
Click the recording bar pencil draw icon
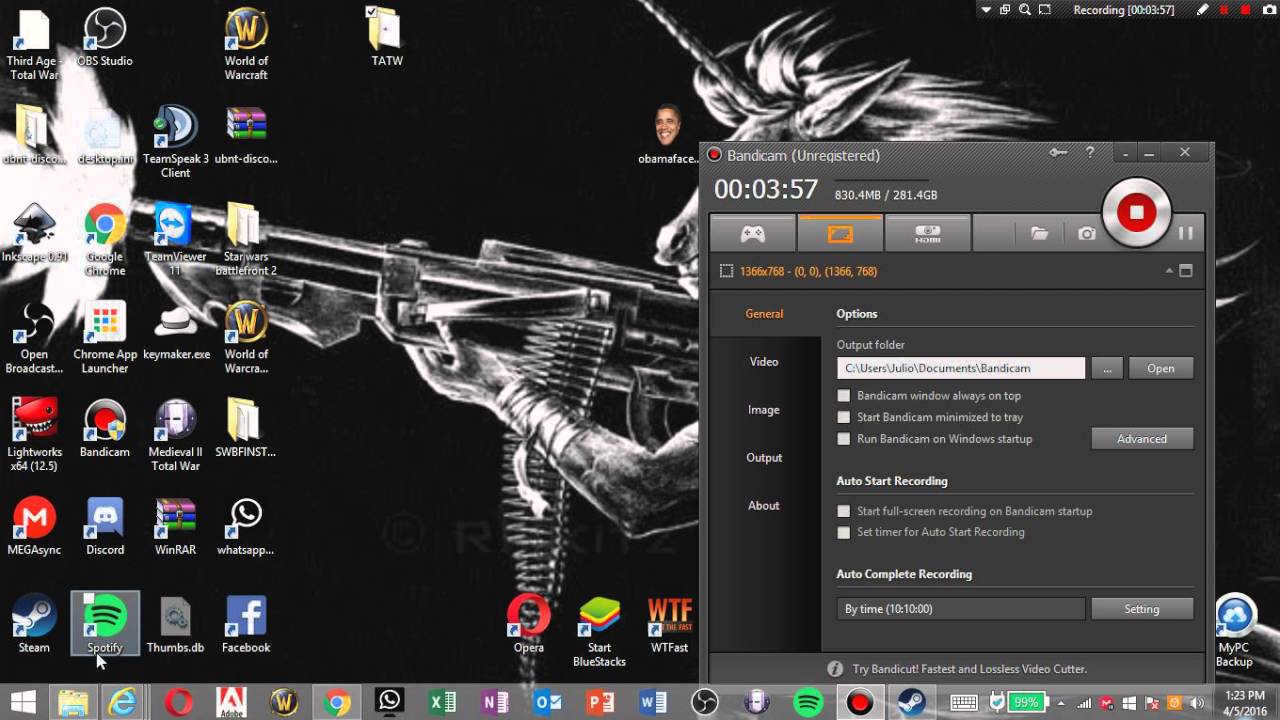1203,10
